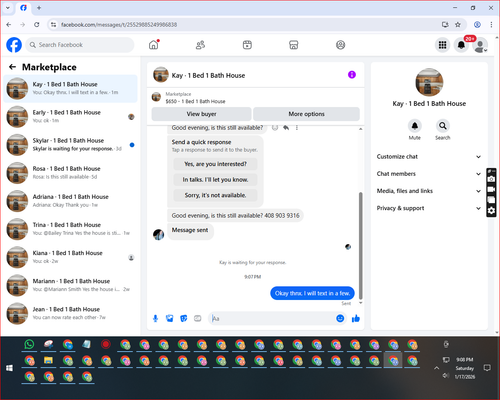Image resolution: width=500 pixels, height=400 pixels.
Task: Open the Windows Start menu
Action: pyautogui.click(x=9, y=368)
